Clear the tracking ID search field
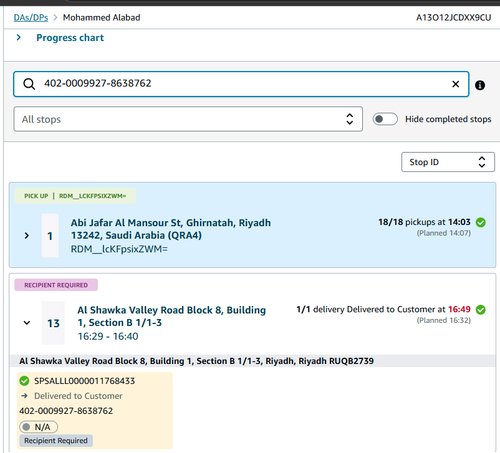This screenshot has height=453, width=500. 455,84
